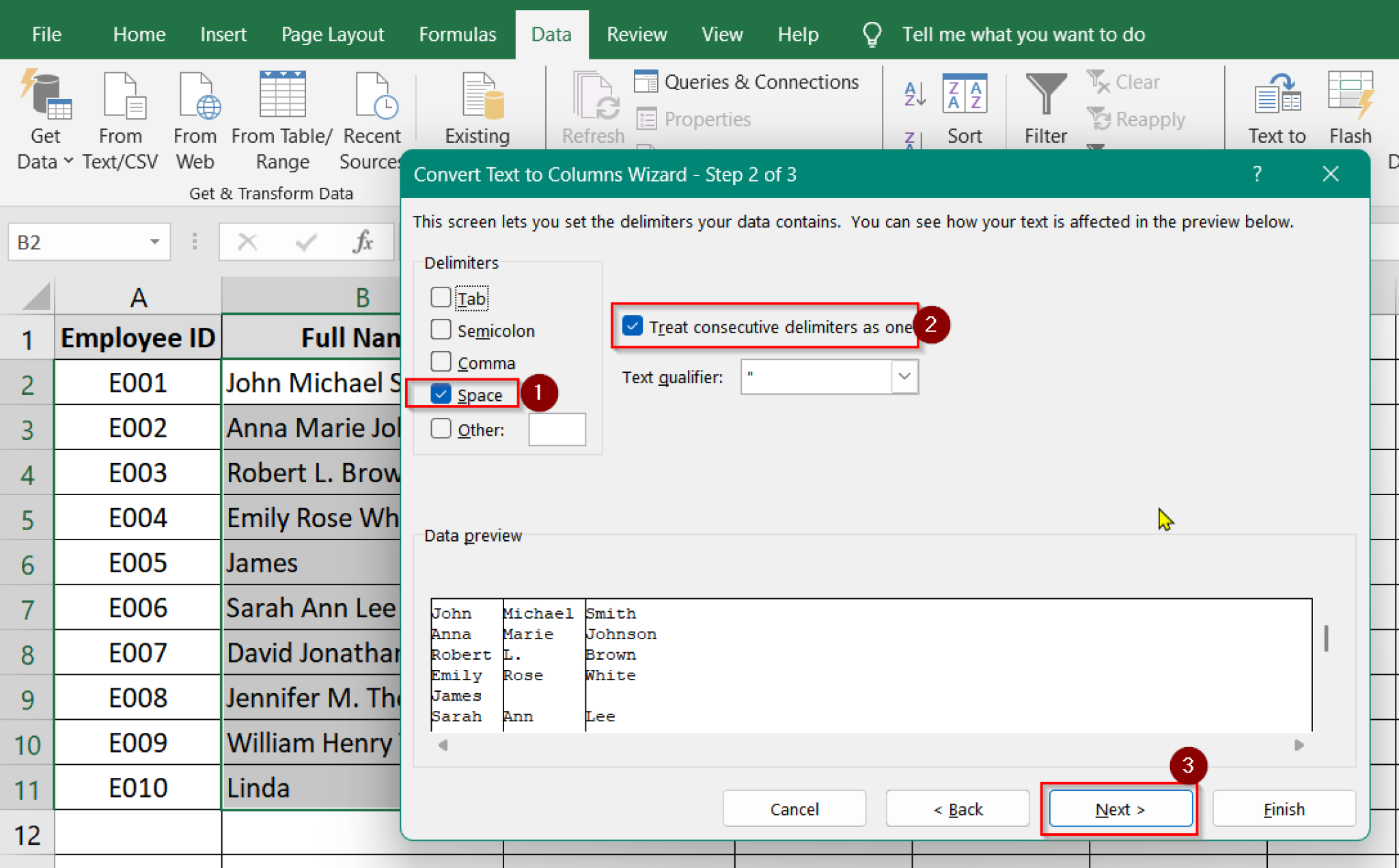
Task: Uncheck Treat consecutive delimiters as one
Action: click(632, 326)
